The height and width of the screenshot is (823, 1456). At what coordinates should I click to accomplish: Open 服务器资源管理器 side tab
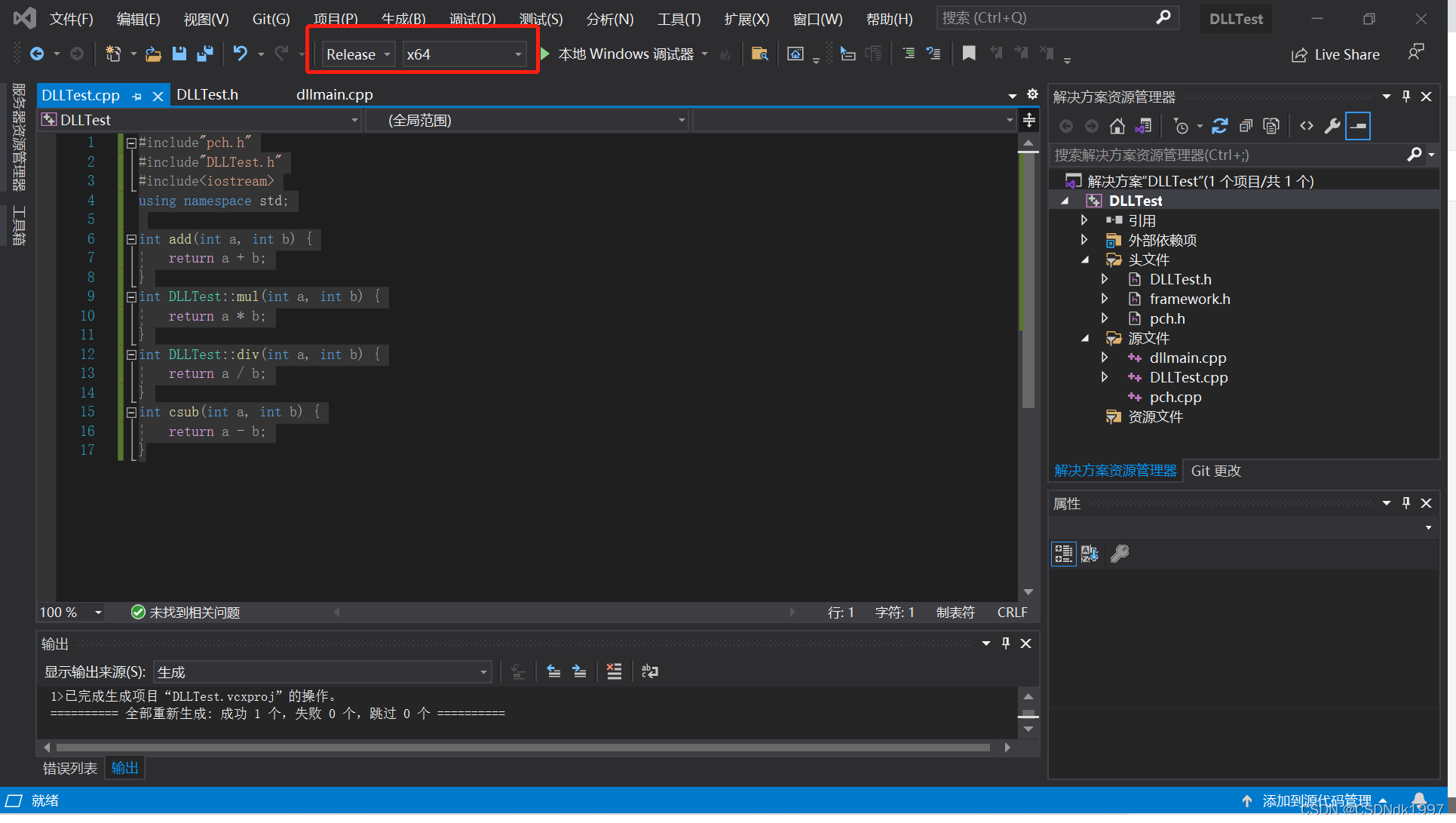pyautogui.click(x=19, y=137)
